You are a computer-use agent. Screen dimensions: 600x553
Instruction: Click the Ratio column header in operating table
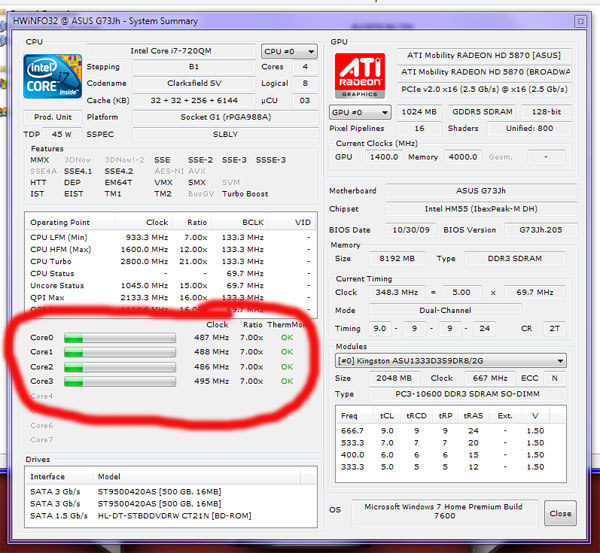[x=192, y=222]
